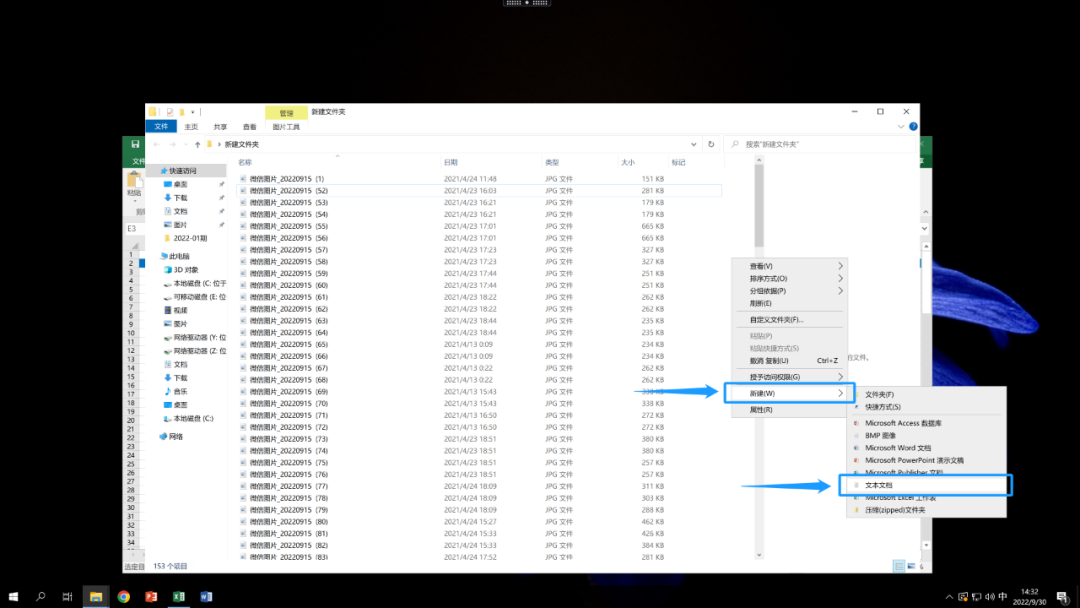Create a new 快捷方式(S) from submenu

[926, 407]
